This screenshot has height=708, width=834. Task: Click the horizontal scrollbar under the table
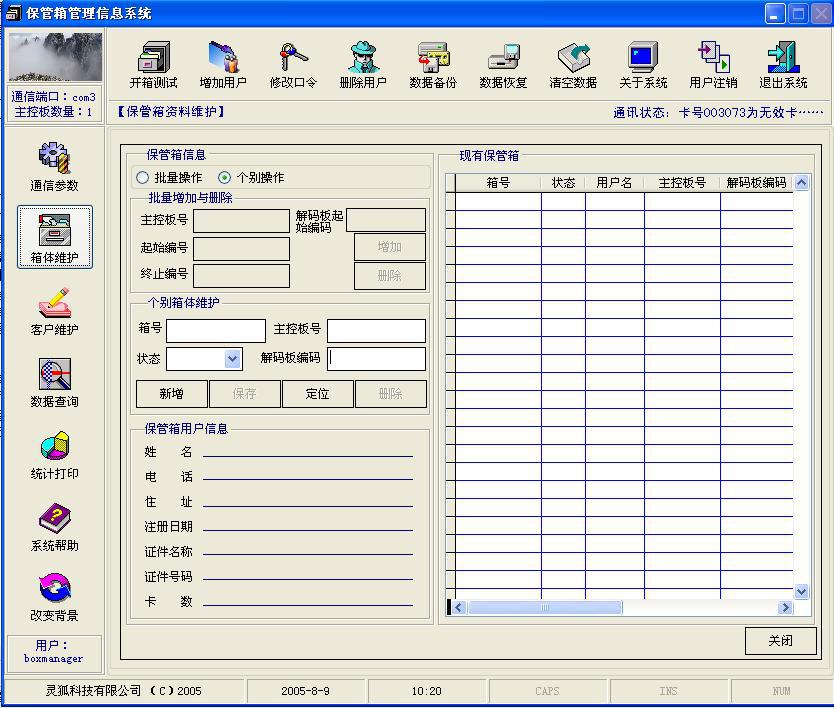point(620,607)
